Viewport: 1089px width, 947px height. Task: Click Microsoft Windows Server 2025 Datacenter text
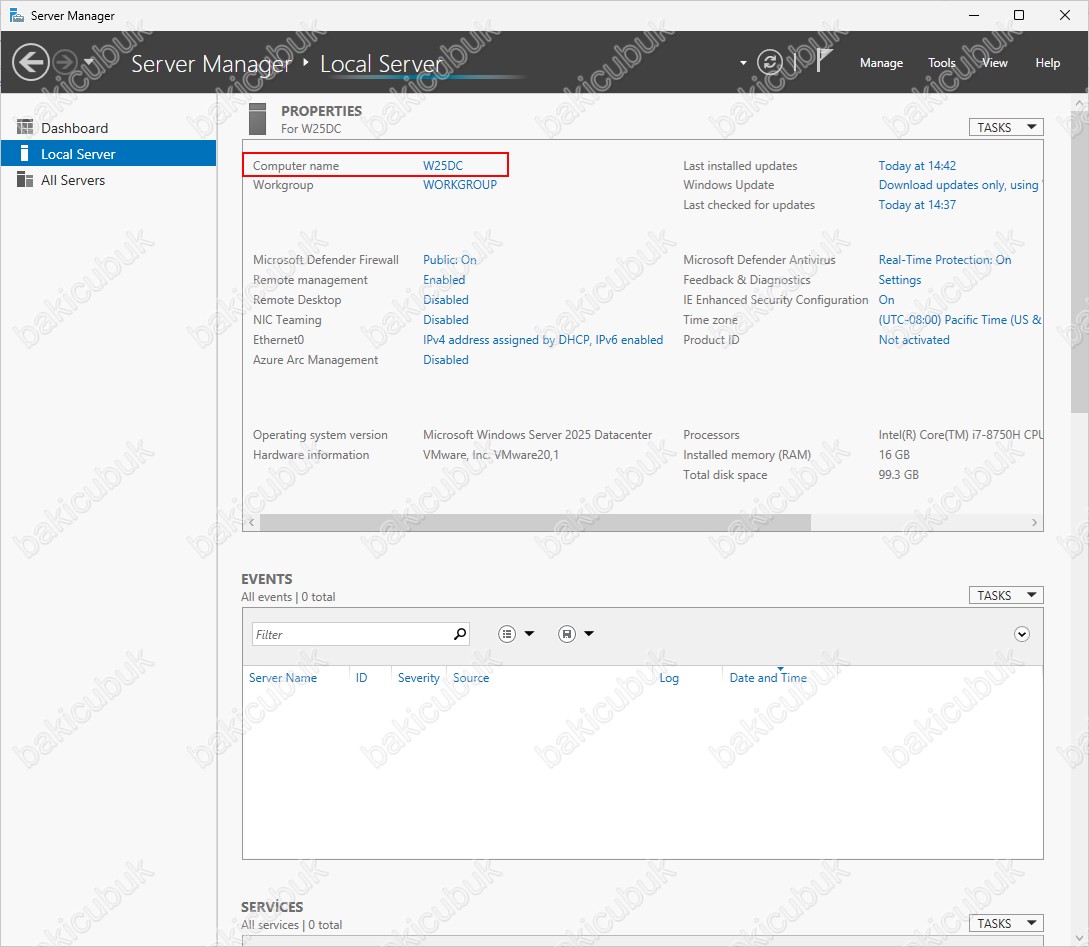click(538, 435)
